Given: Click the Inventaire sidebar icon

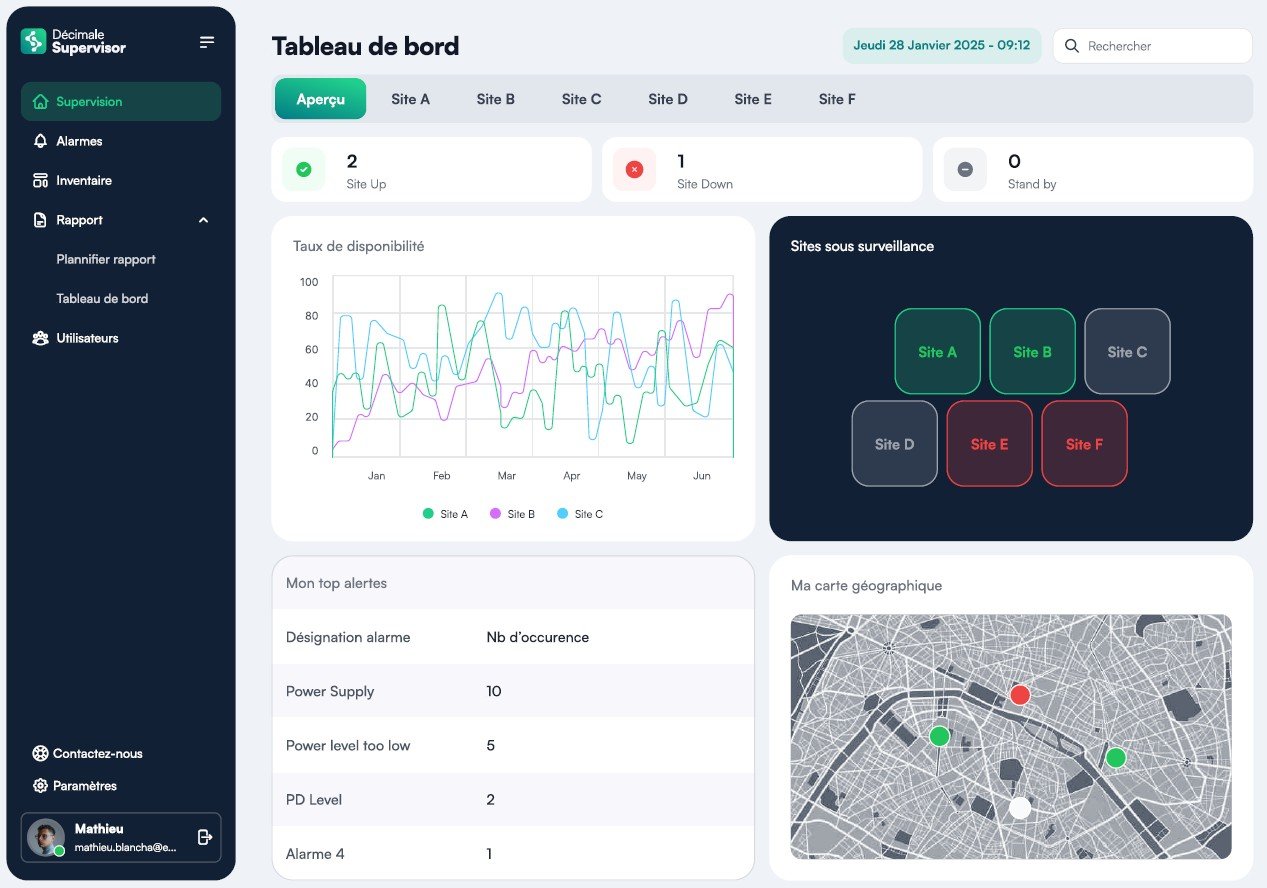Looking at the screenshot, I should pyautogui.click(x=40, y=181).
